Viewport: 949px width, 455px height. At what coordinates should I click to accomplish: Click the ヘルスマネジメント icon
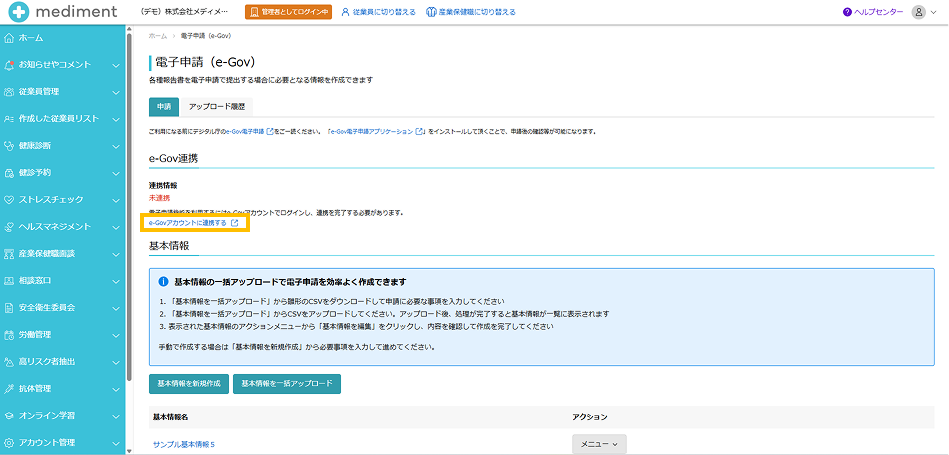8,227
